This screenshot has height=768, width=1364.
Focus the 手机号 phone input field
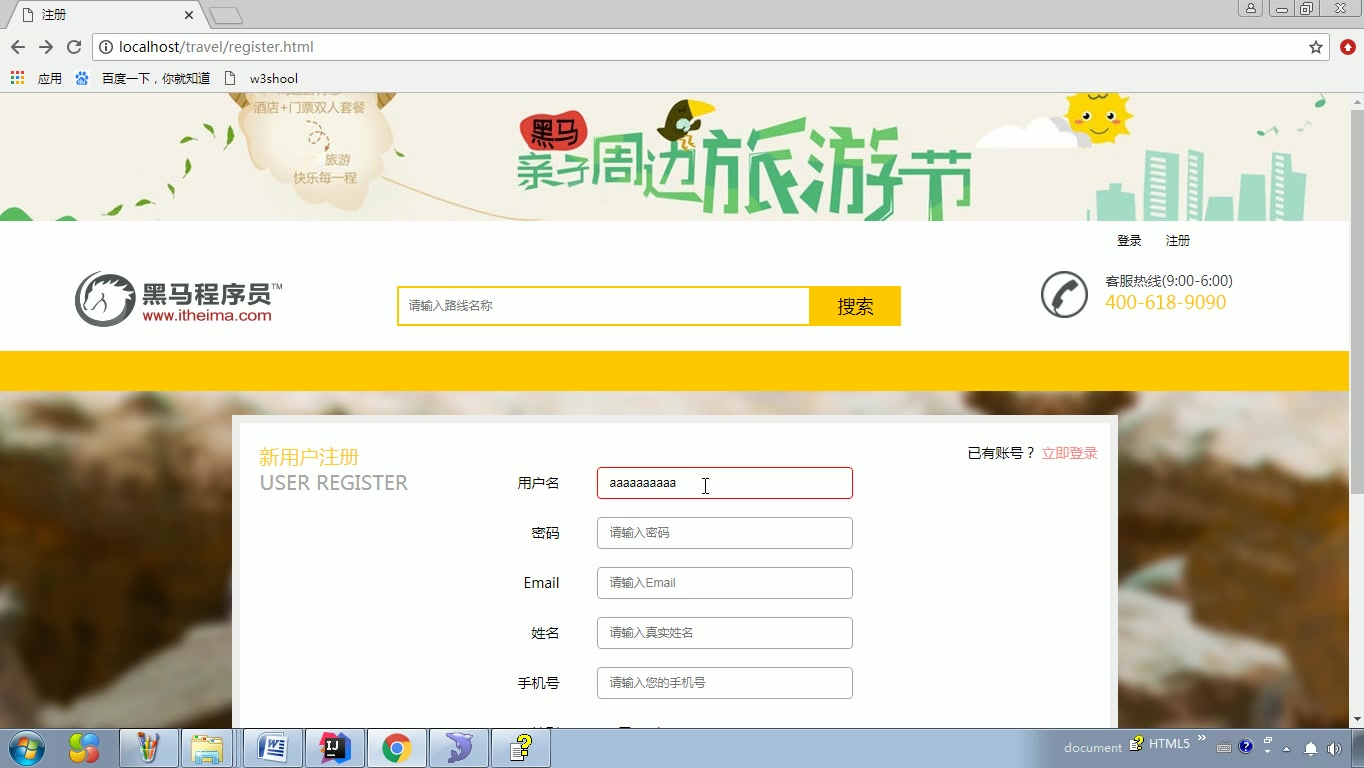(x=725, y=683)
